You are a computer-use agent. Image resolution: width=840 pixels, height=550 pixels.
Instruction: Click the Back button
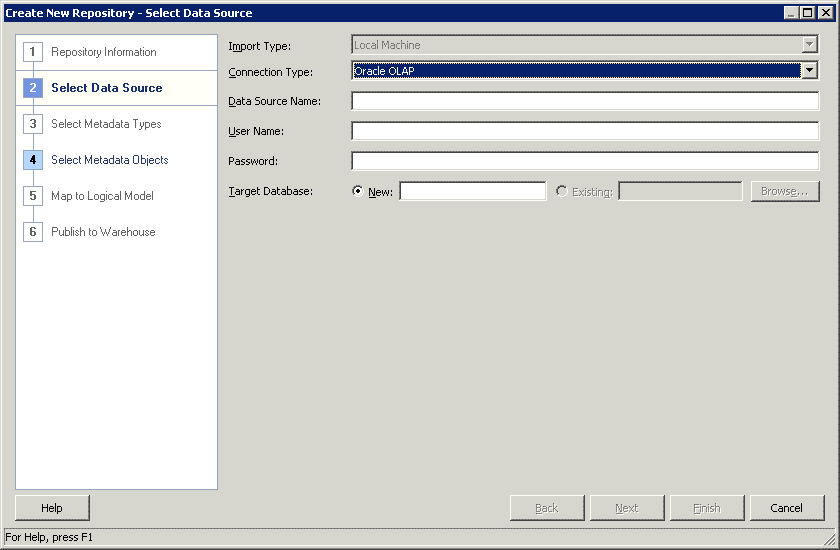click(x=547, y=508)
